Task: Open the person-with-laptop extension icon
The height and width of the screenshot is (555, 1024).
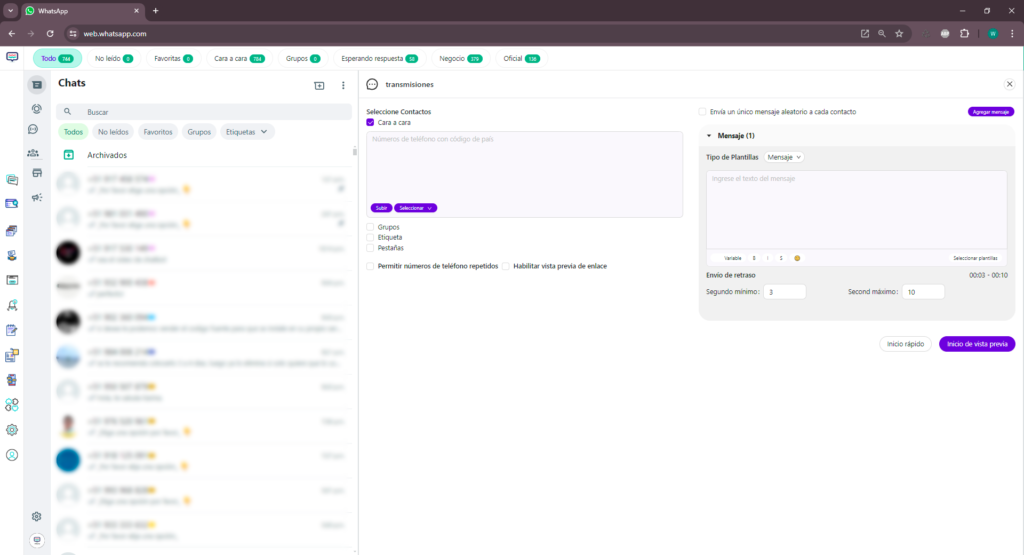Action: point(12,255)
